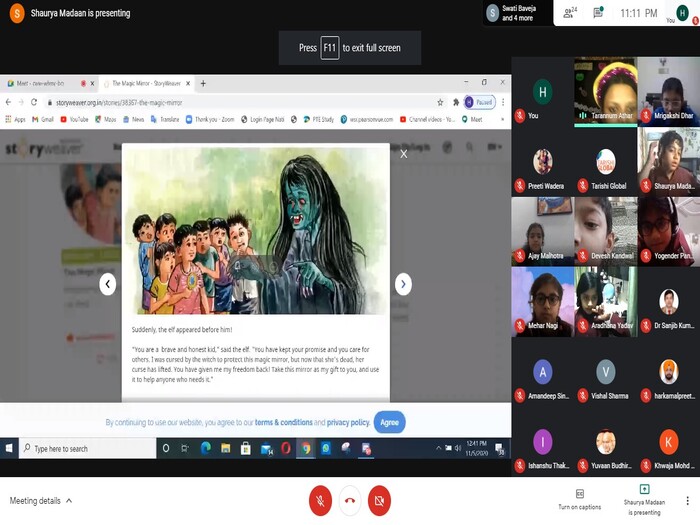The image size is (700, 525).
Task: Click the Paused profile chip
Action: (480, 102)
